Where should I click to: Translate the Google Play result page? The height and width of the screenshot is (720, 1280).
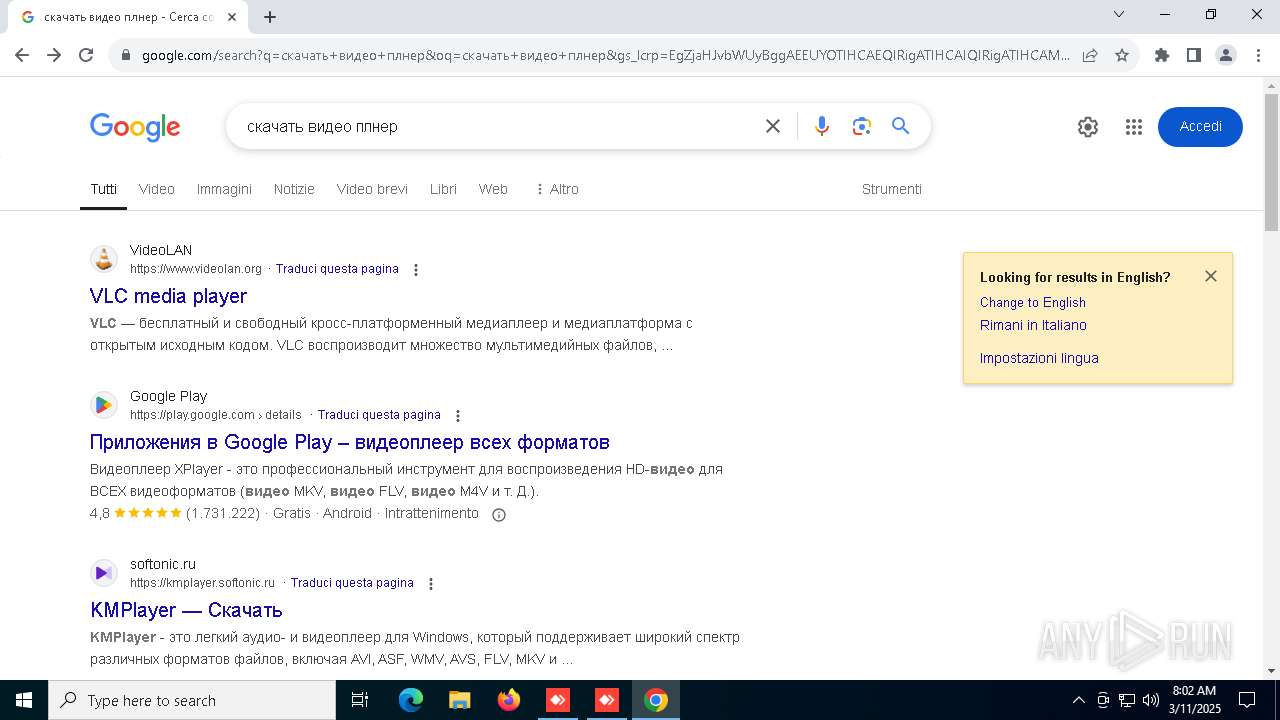point(379,415)
